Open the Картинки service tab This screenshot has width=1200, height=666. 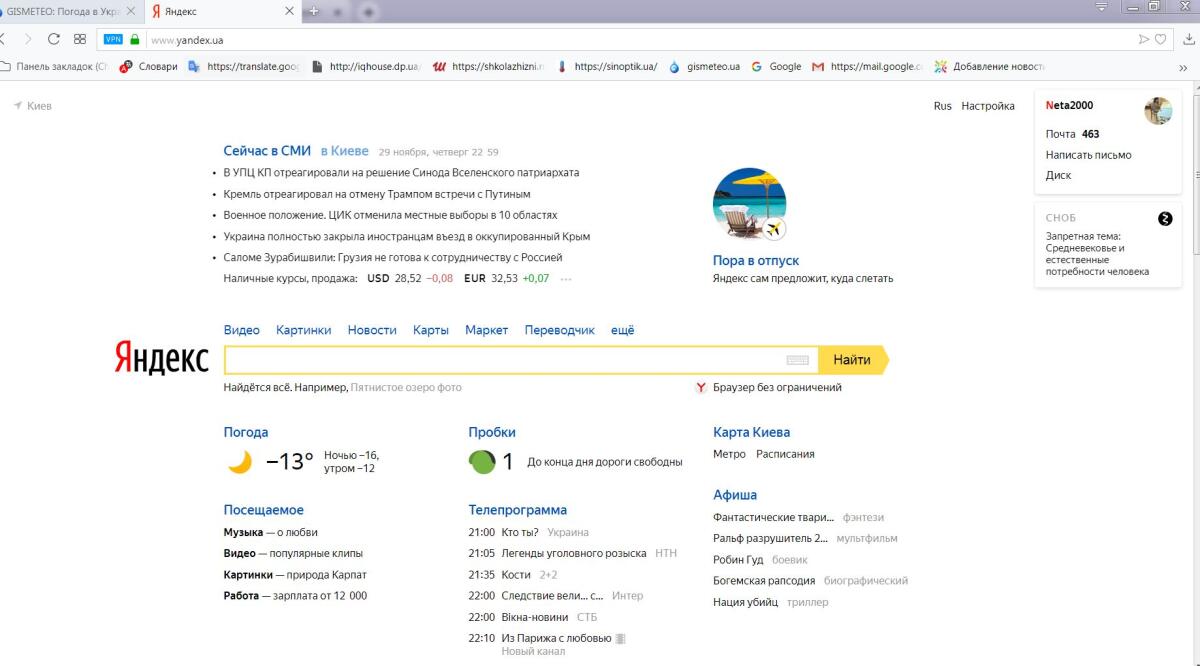pos(303,330)
